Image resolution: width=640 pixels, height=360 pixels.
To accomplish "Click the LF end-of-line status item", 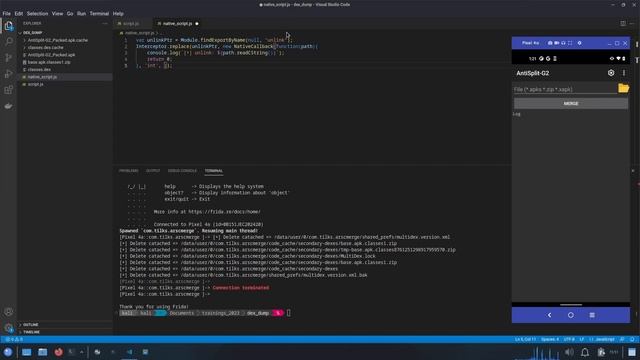I will coord(582,339).
